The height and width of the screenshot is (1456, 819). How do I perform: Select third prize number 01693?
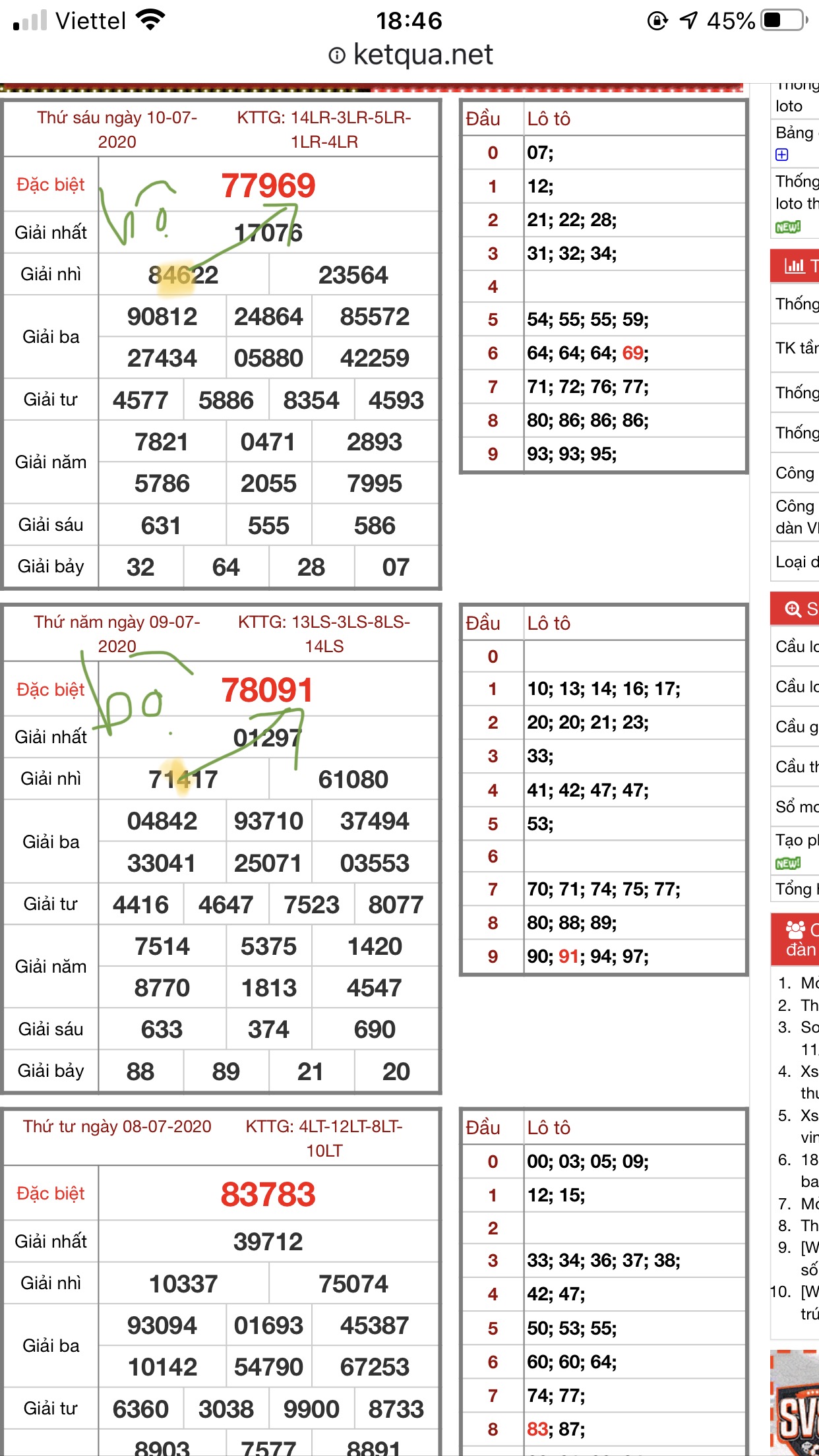pyautogui.click(x=268, y=1325)
